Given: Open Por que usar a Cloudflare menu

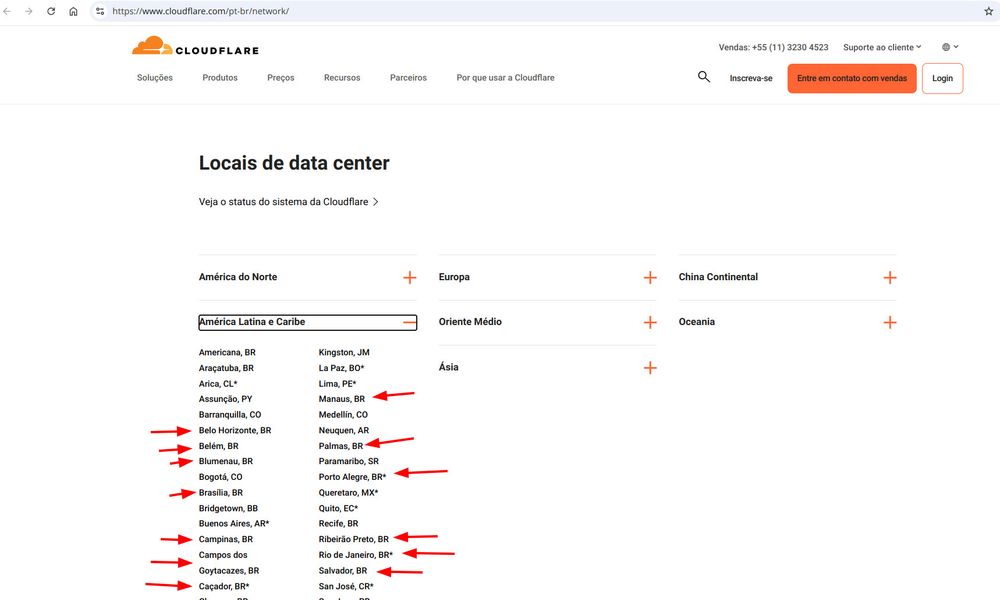Looking at the screenshot, I should (x=505, y=78).
